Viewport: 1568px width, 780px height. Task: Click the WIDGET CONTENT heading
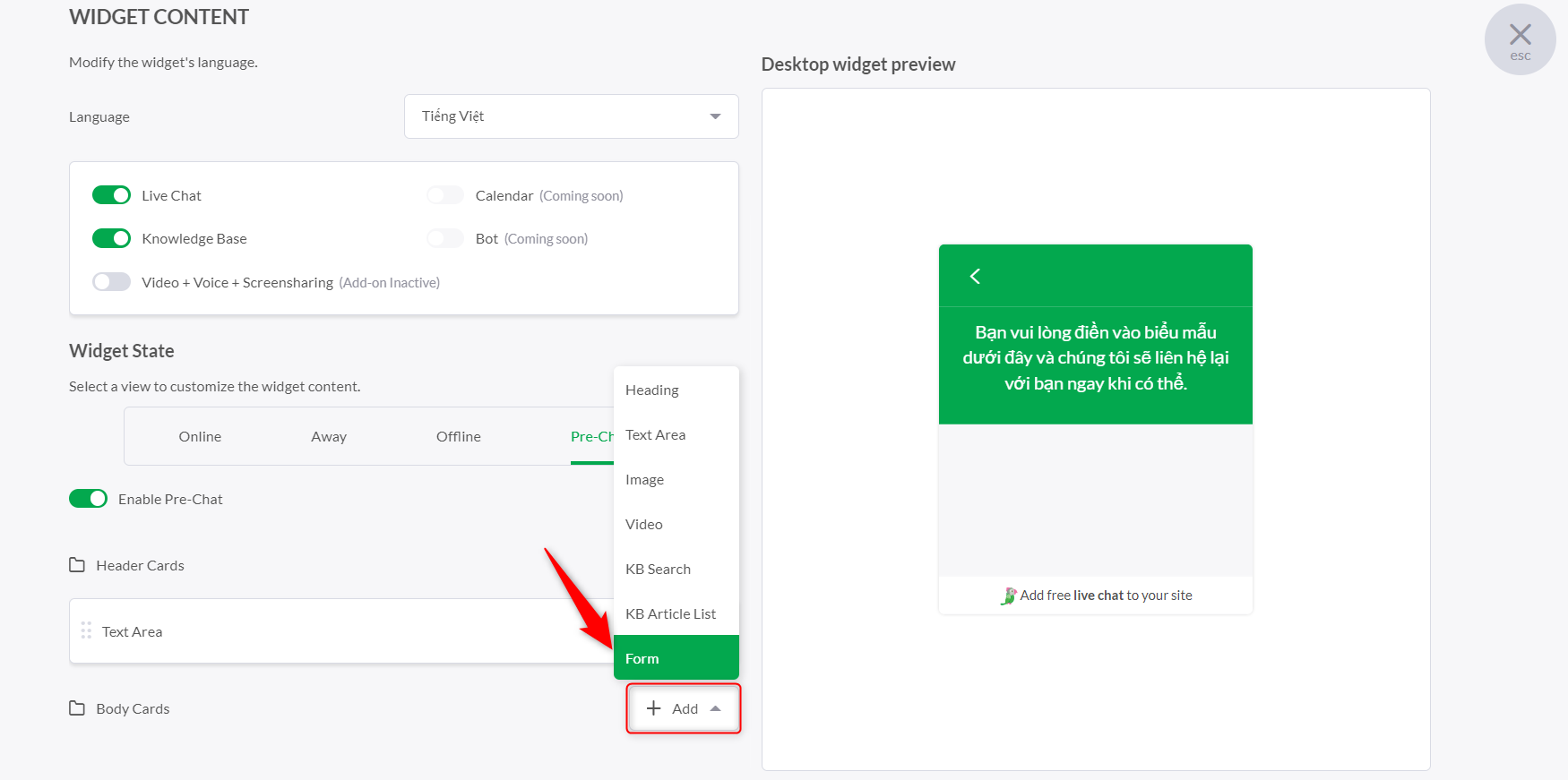click(x=159, y=17)
